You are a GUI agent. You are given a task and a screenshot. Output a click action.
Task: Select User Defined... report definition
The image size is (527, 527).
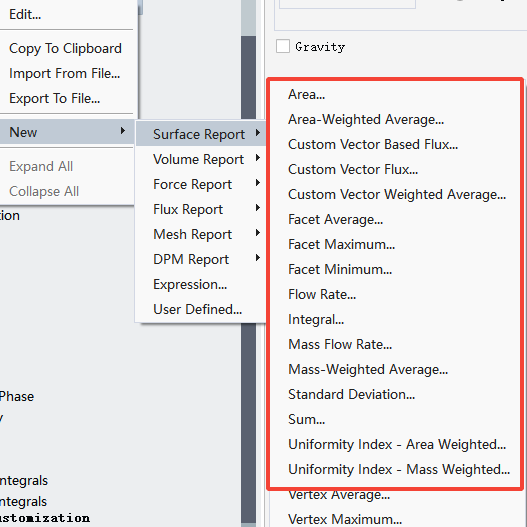[x=198, y=309]
